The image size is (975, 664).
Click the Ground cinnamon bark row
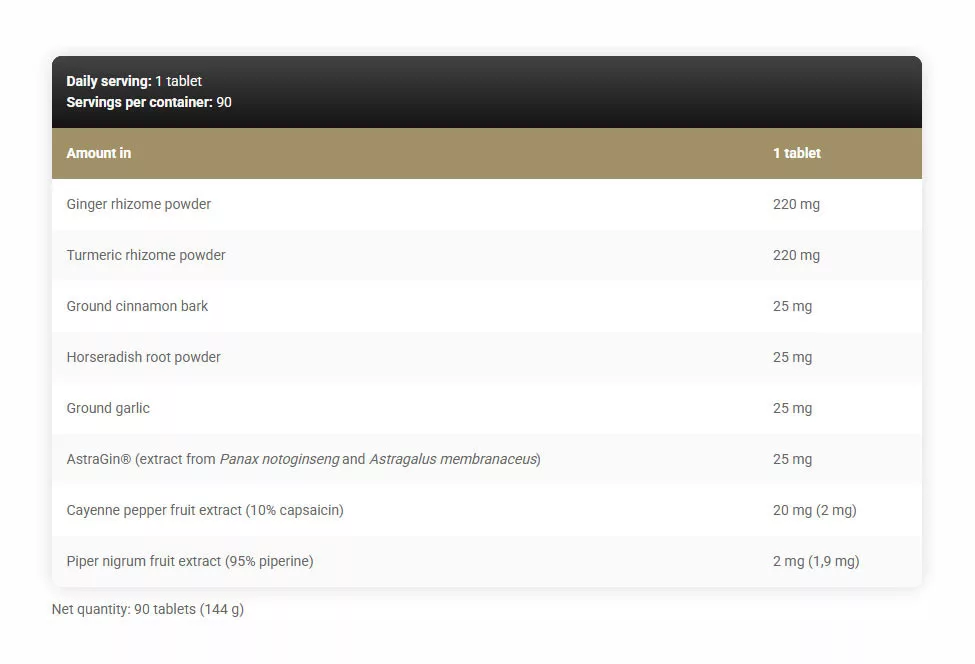pyautogui.click(x=137, y=306)
